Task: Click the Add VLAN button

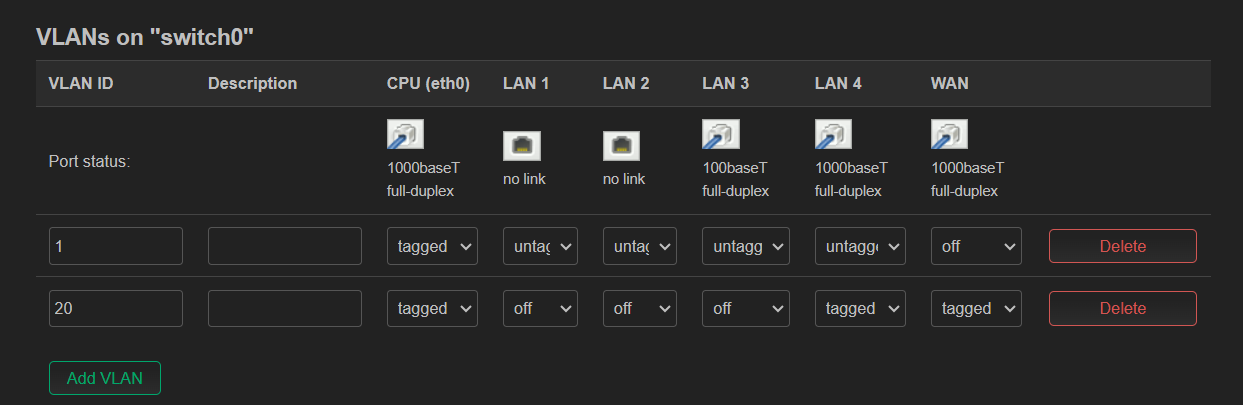Action: click(105, 378)
